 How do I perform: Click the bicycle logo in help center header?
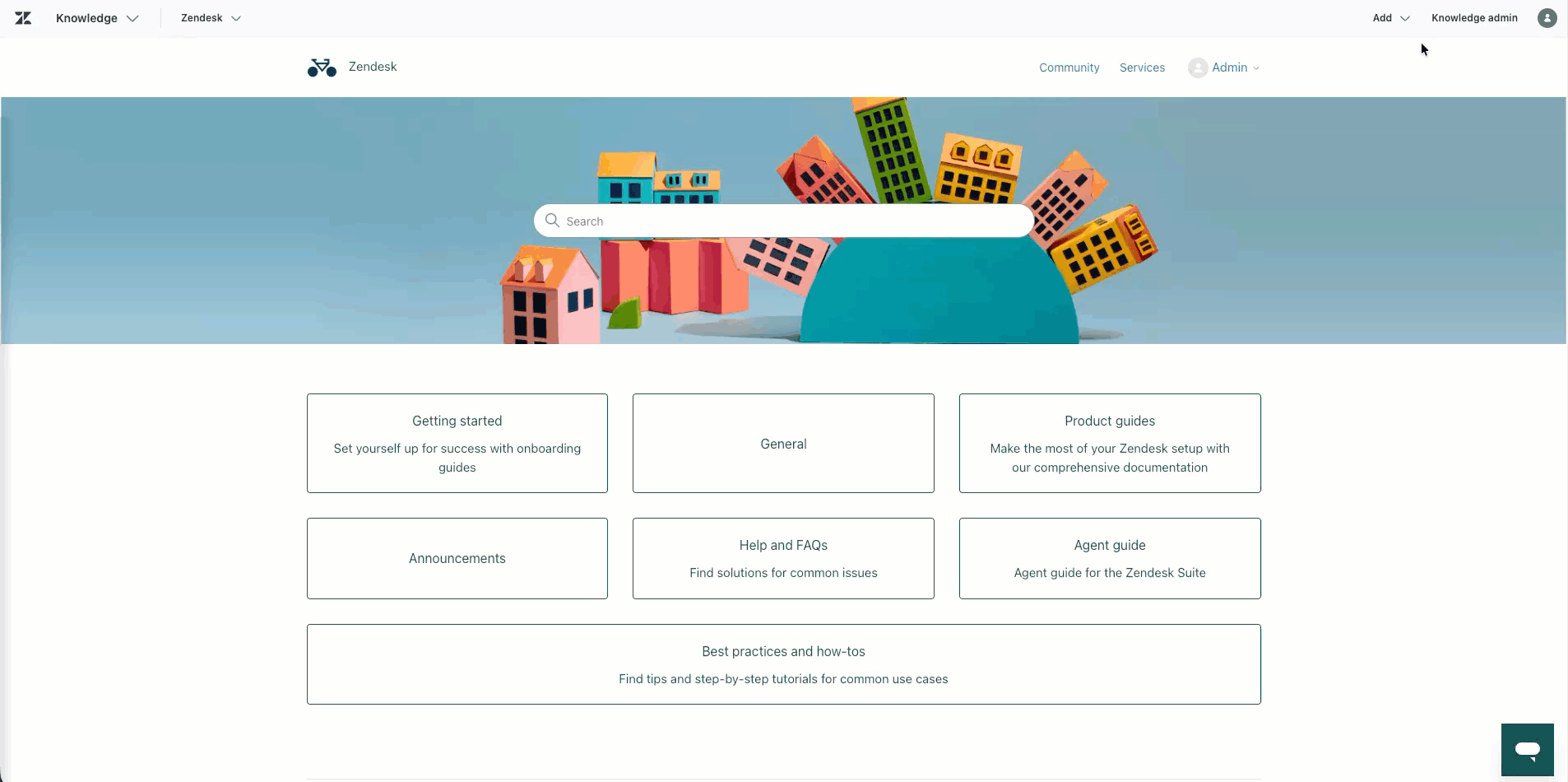click(322, 67)
